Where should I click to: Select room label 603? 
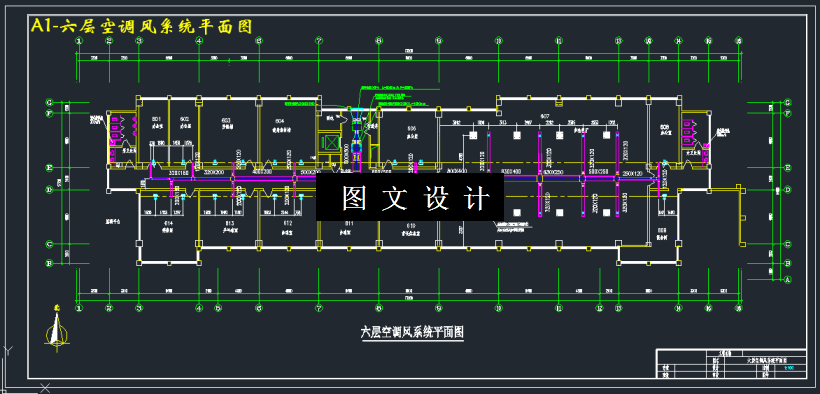pyautogui.click(x=226, y=120)
